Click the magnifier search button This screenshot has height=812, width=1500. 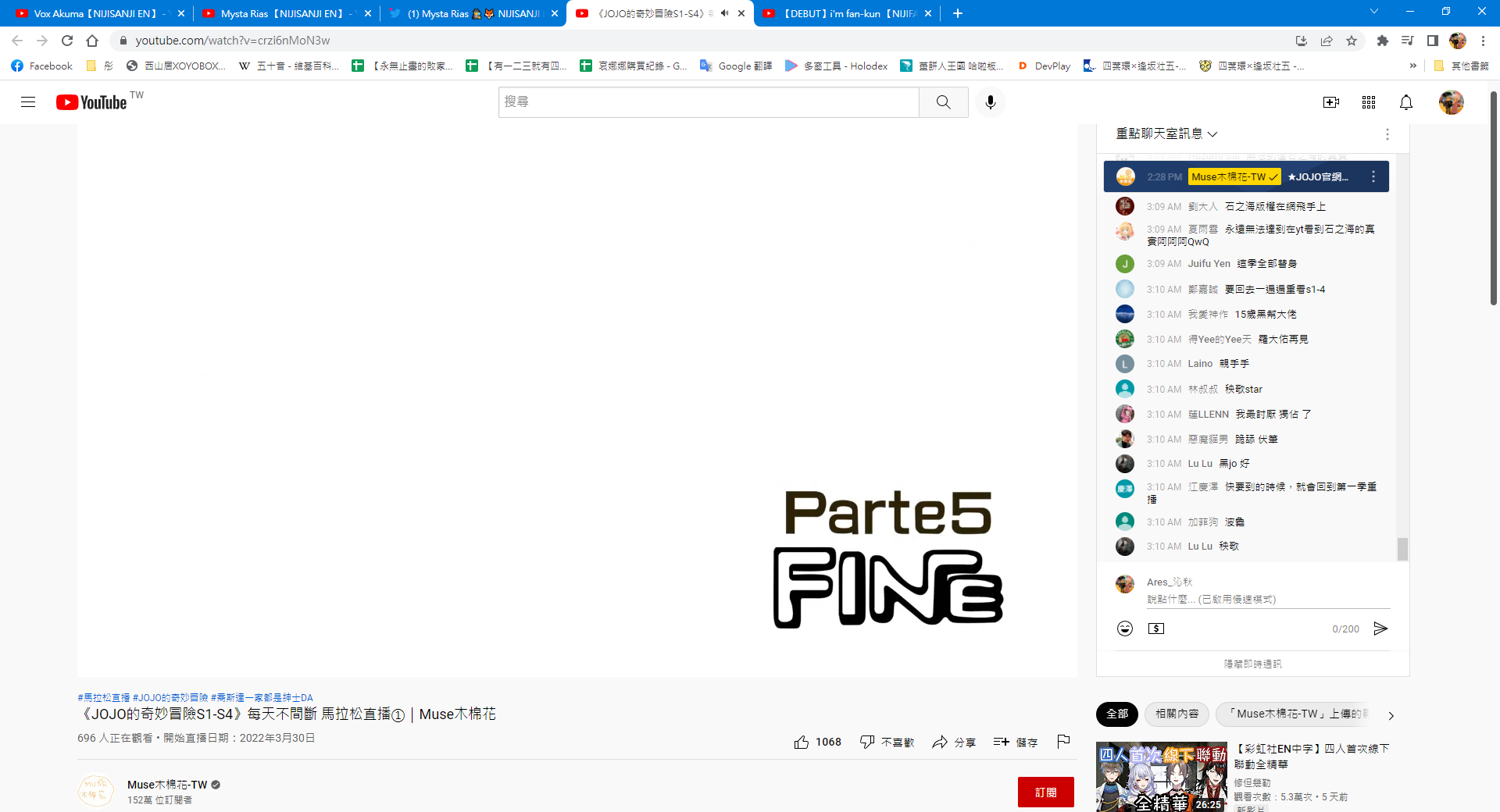tap(943, 102)
